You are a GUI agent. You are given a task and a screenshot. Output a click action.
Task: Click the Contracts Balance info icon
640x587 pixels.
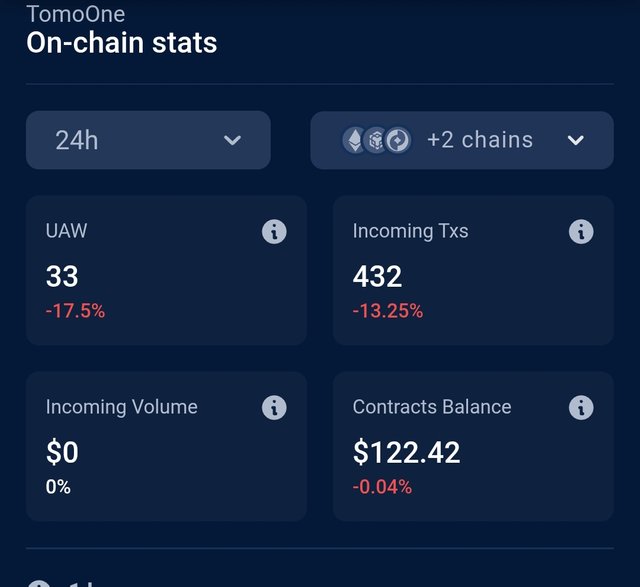coord(581,408)
